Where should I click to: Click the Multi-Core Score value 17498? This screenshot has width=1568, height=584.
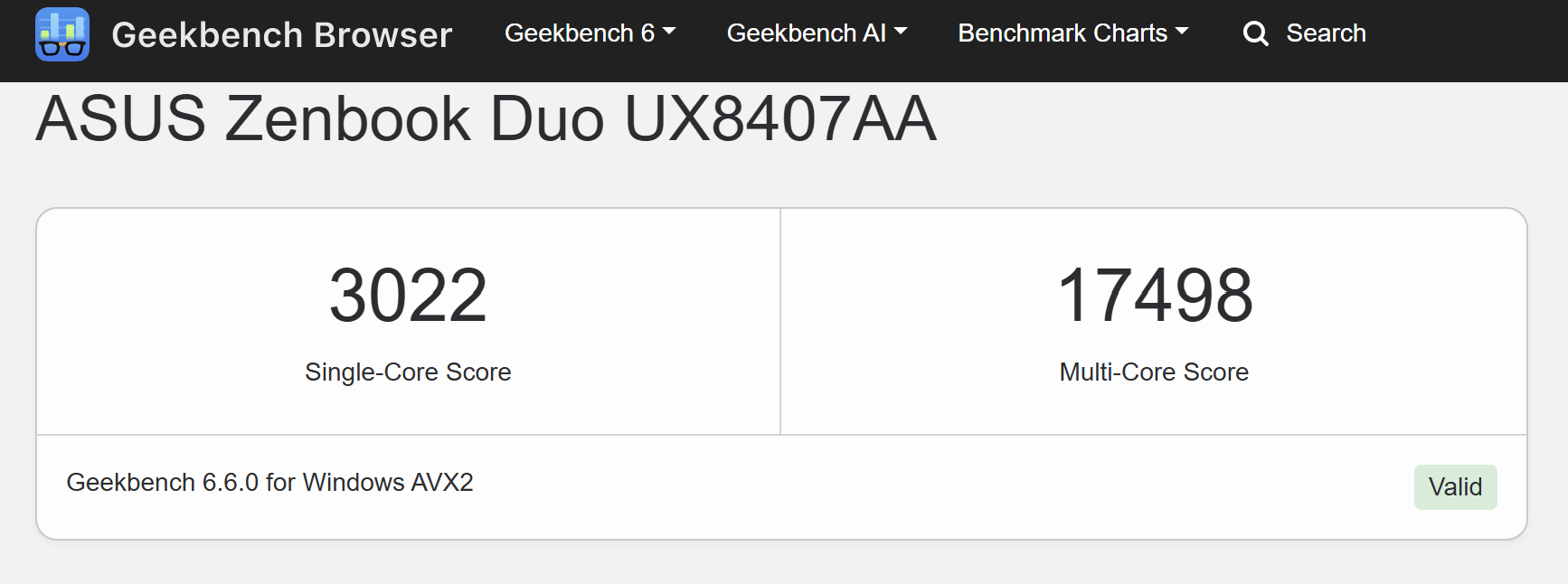[1154, 291]
